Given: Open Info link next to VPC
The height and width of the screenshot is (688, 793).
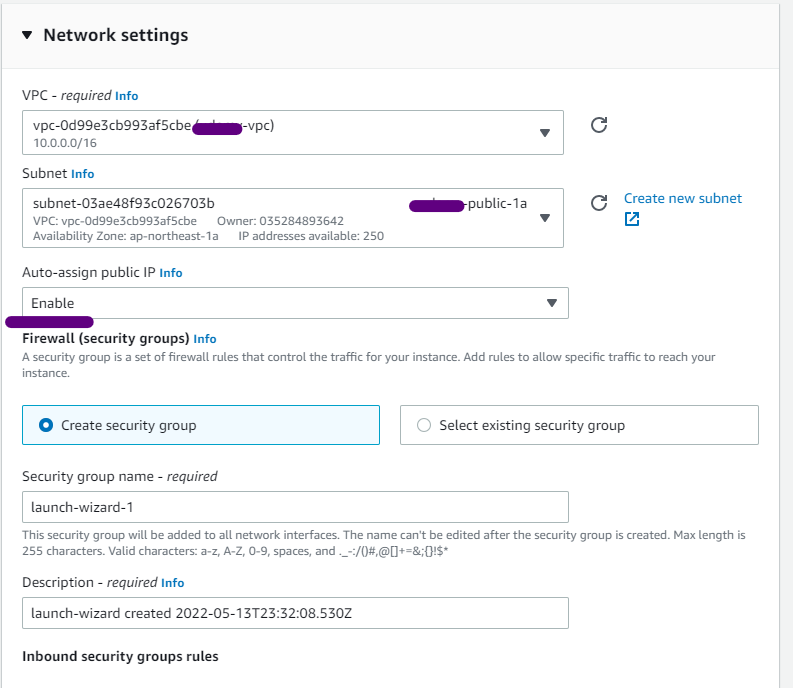Looking at the screenshot, I should click(126, 96).
